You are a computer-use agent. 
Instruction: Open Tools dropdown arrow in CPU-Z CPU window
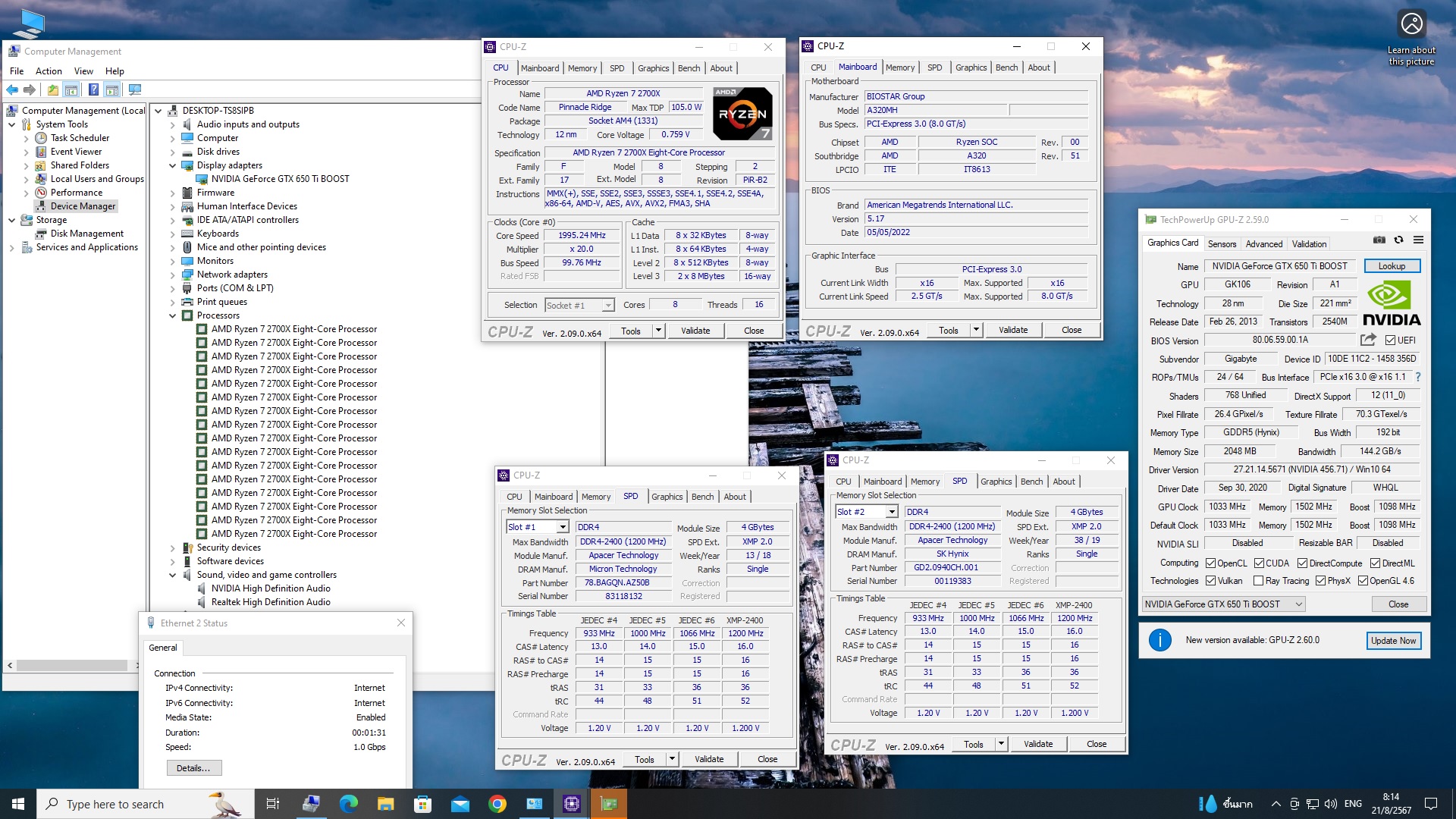(x=658, y=331)
